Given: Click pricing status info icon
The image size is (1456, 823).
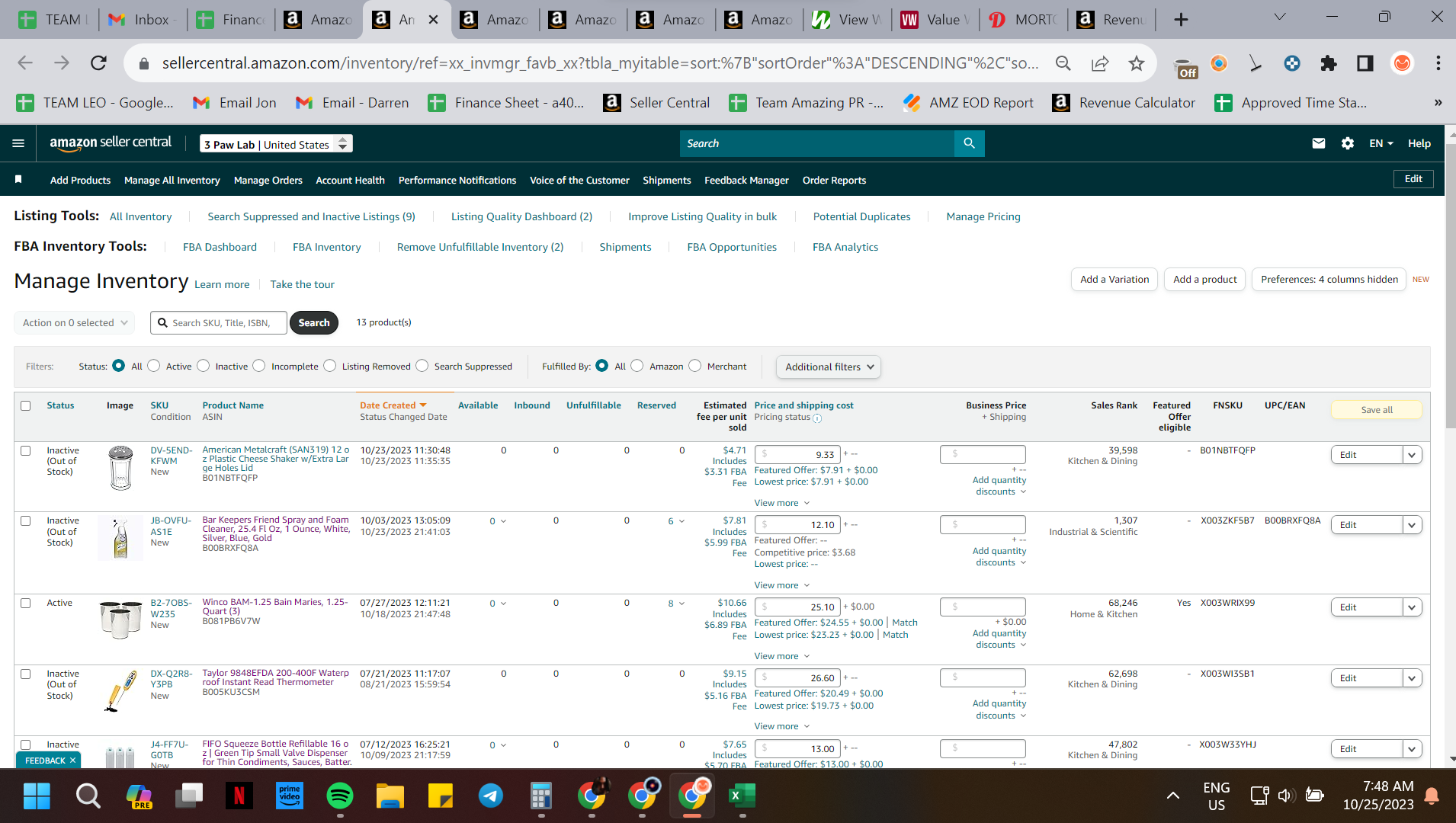Looking at the screenshot, I should (x=817, y=418).
